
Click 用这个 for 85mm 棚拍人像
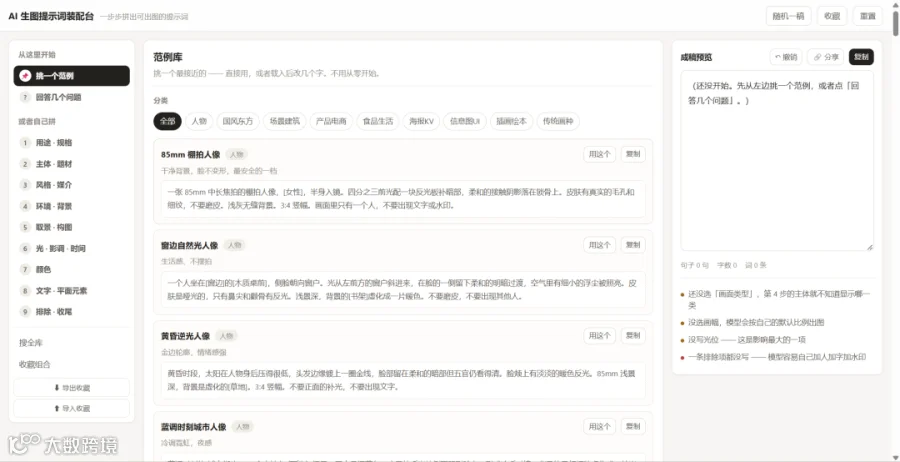[599, 154]
